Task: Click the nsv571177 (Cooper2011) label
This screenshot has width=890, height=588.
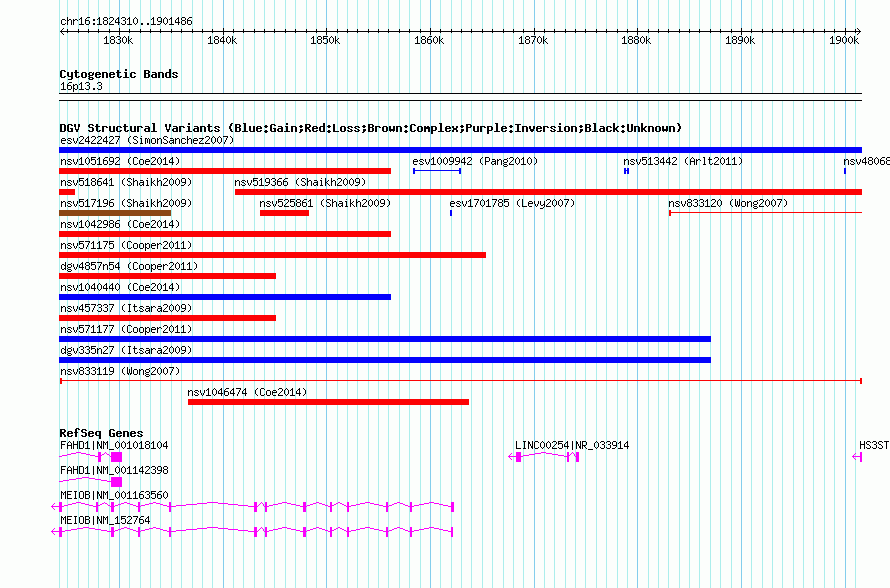Action: tap(126, 329)
